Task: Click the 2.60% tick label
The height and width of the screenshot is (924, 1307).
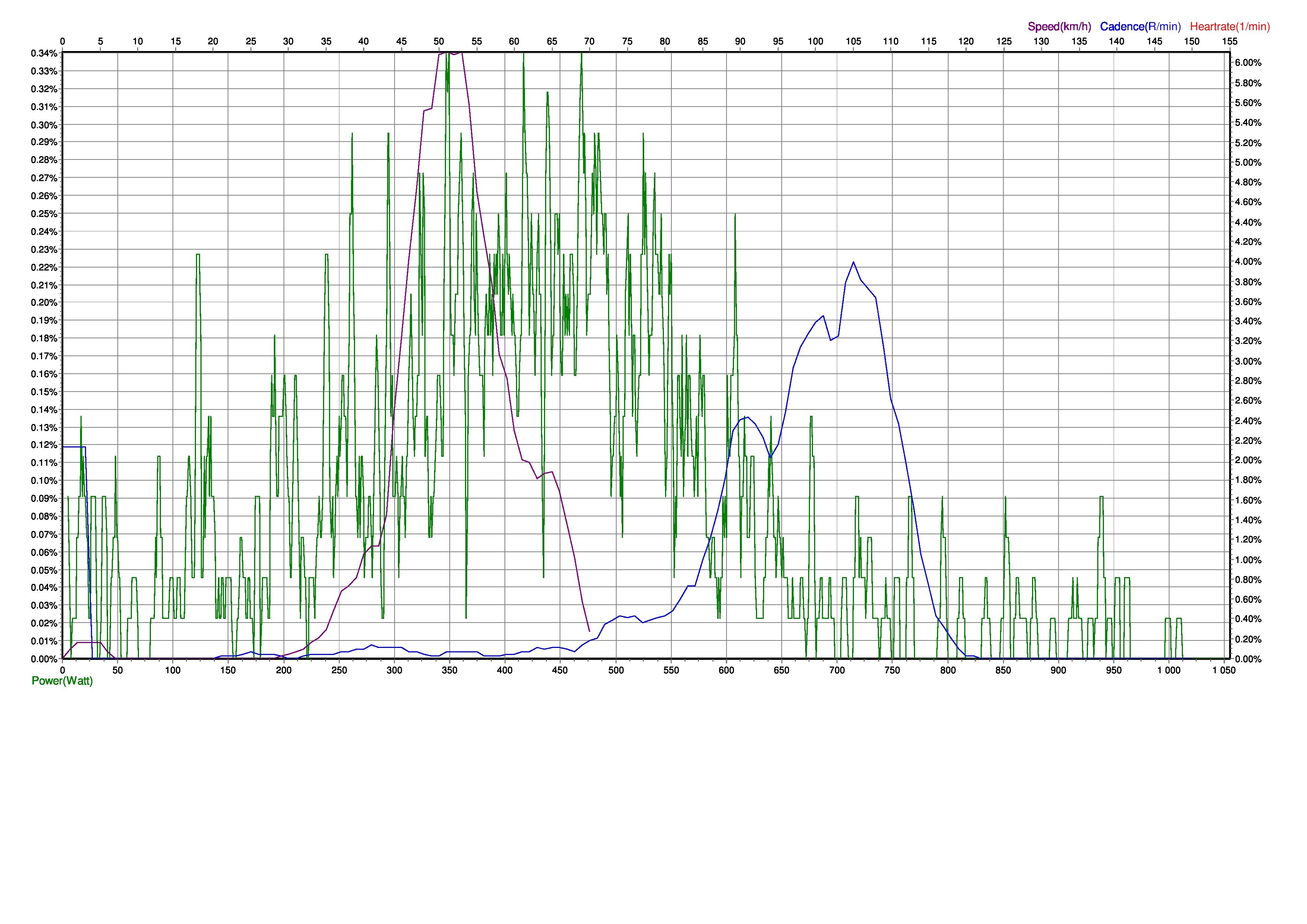Action: 1248,401
